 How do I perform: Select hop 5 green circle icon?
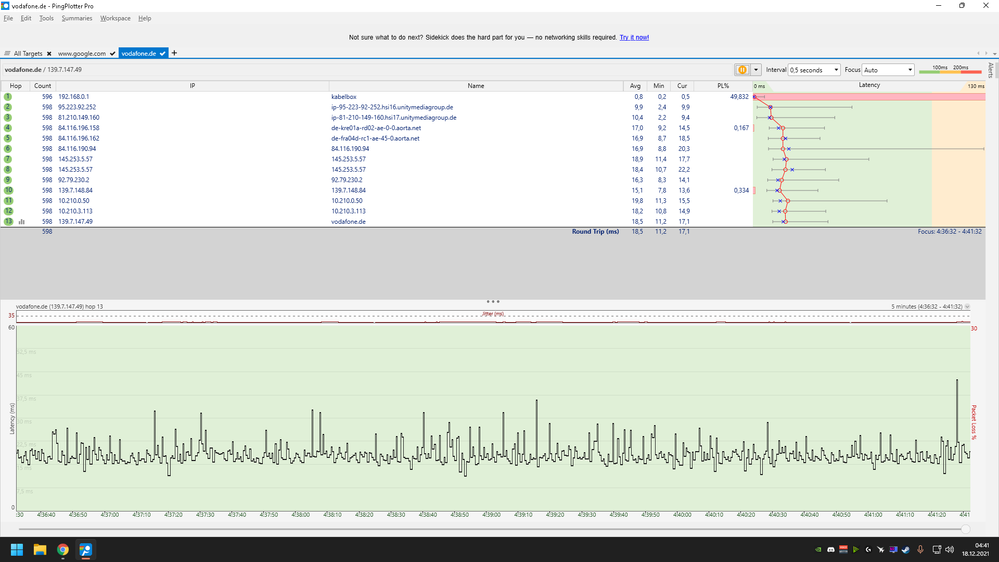click(8, 138)
